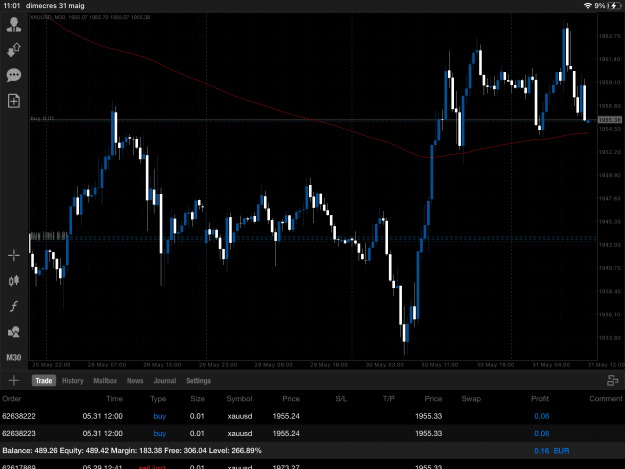The height and width of the screenshot is (469, 625).
Task: Open the indicators function icon
Action: (x=14, y=306)
